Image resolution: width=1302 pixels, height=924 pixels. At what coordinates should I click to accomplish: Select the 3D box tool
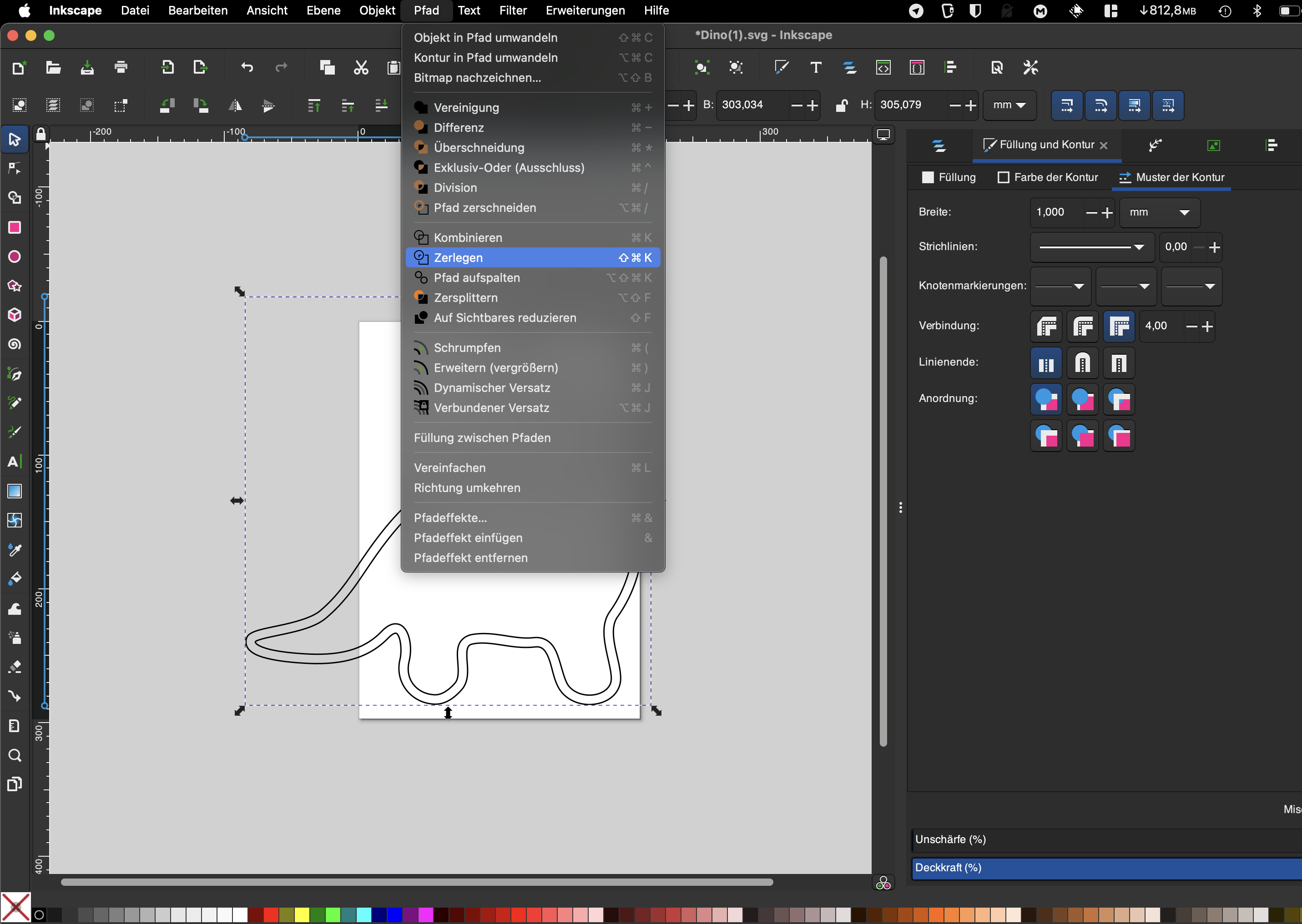coord(15,315)
